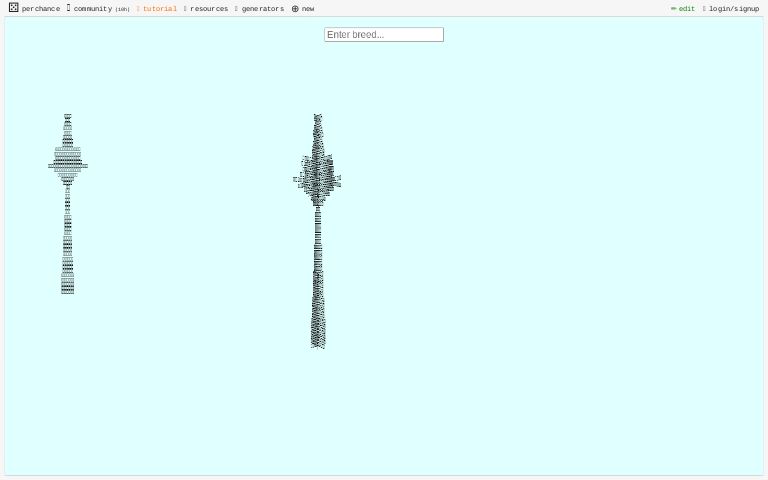Click the icon before resources
Screen dimensions: 768x480
pos(185,9)
